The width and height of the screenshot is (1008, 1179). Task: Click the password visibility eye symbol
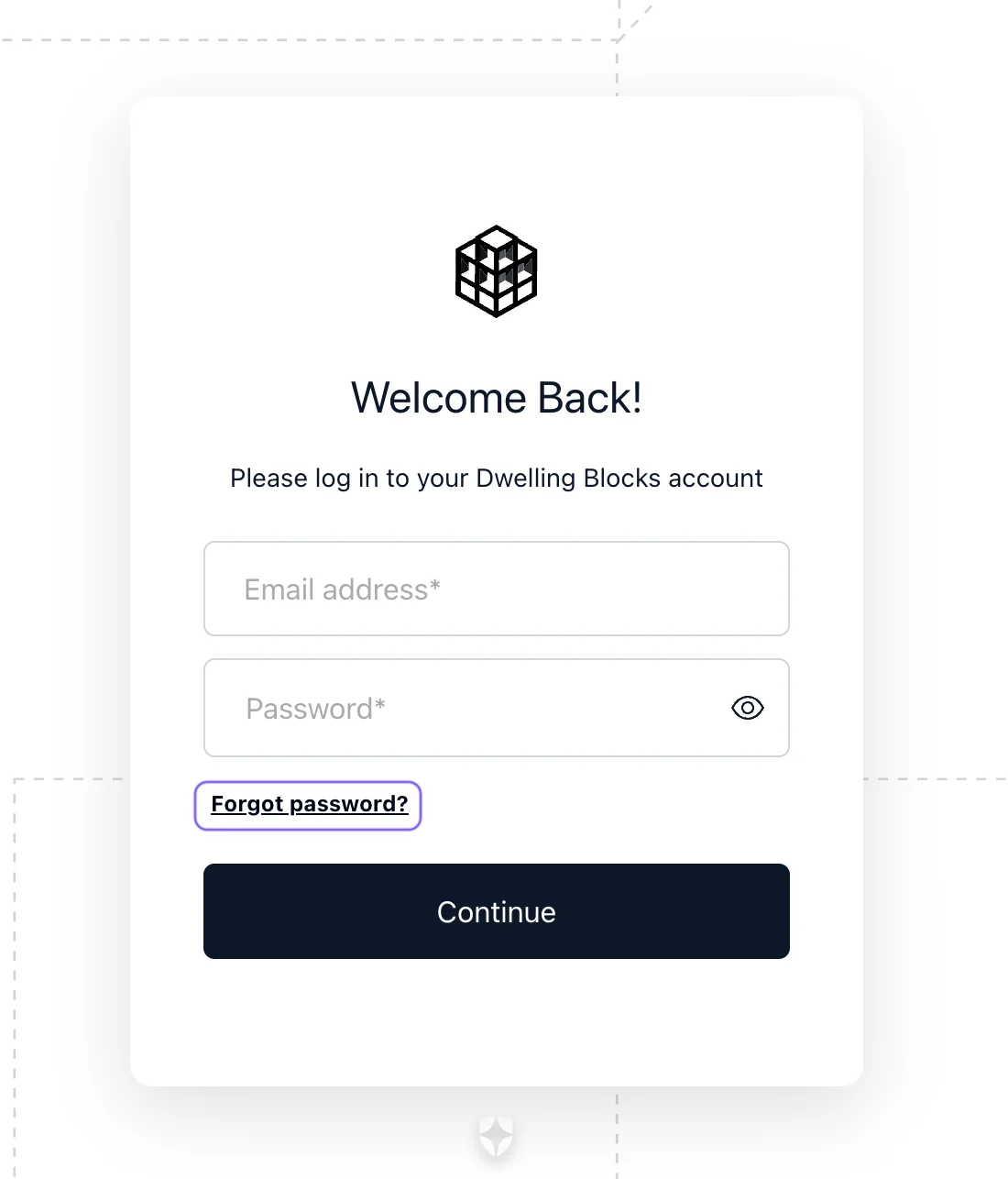747,708
